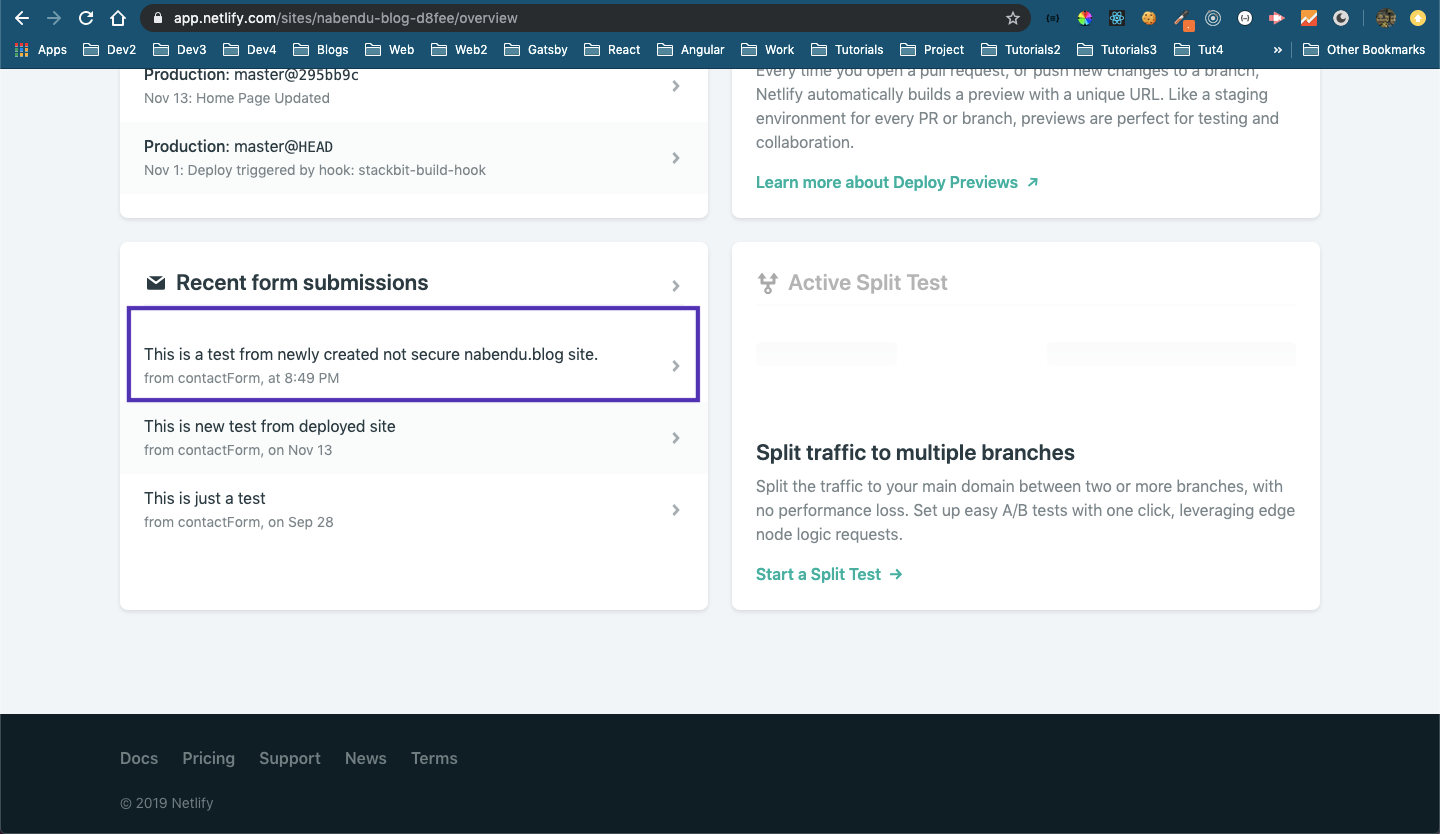The image size is (1440, 834).
Task: Open the Gatsby bookmarks folder
Action: pyautogui.click(x=536, y=49)
